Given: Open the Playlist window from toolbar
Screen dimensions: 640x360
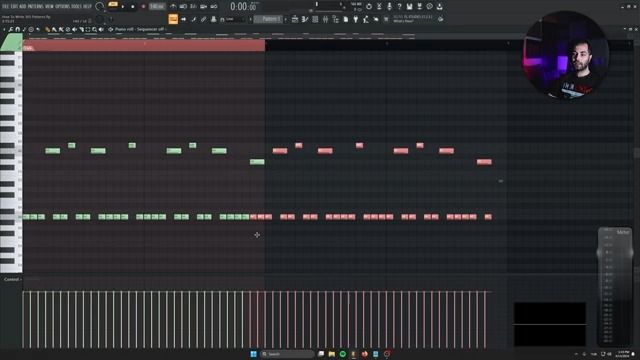Looking at the screenshot, I should tap(295, 19).
